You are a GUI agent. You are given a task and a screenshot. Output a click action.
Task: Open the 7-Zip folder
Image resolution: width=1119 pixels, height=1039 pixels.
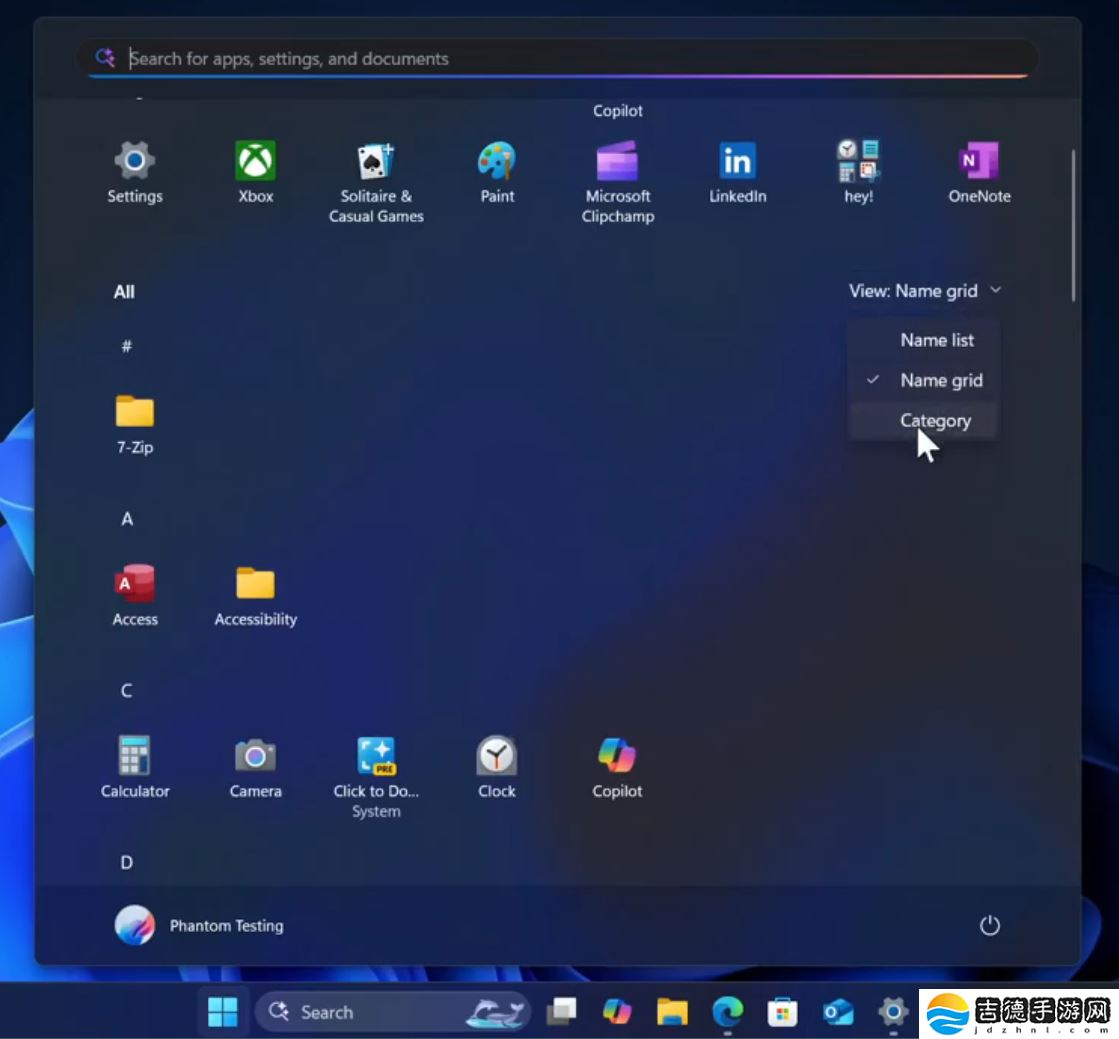[x=135, y=412]
